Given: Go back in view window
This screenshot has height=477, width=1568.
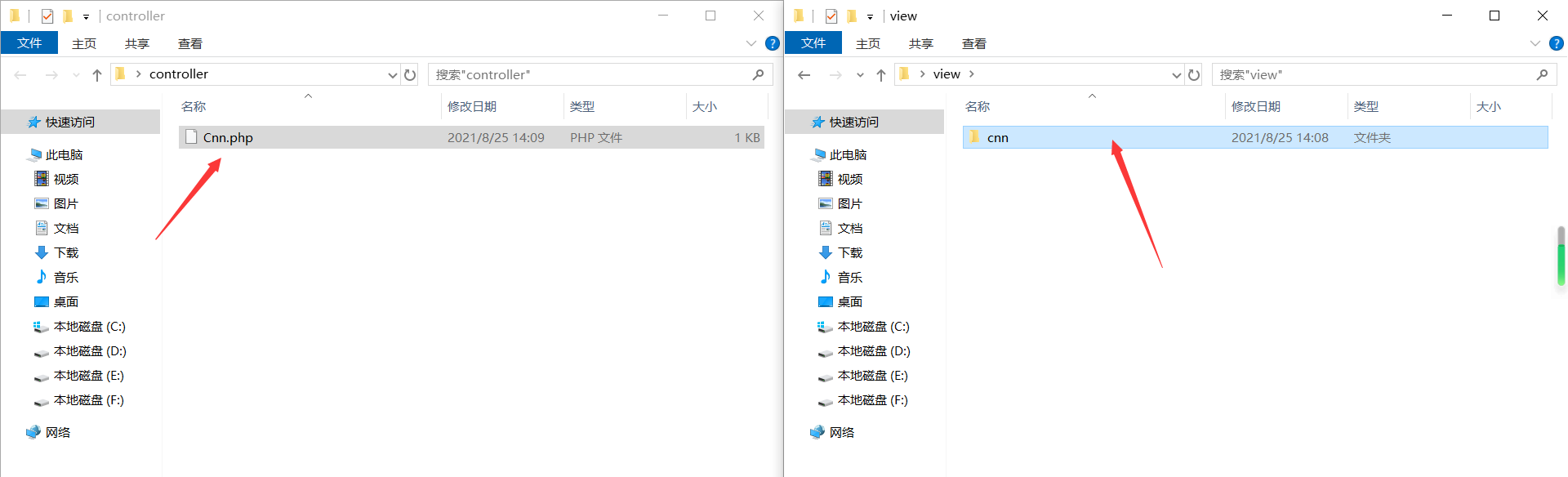Looking at the screenshot, I should tap(804, 74).
